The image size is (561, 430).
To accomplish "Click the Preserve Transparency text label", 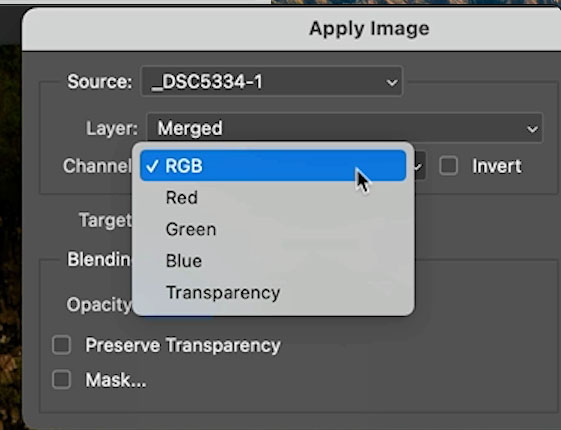I will point(183,346).
